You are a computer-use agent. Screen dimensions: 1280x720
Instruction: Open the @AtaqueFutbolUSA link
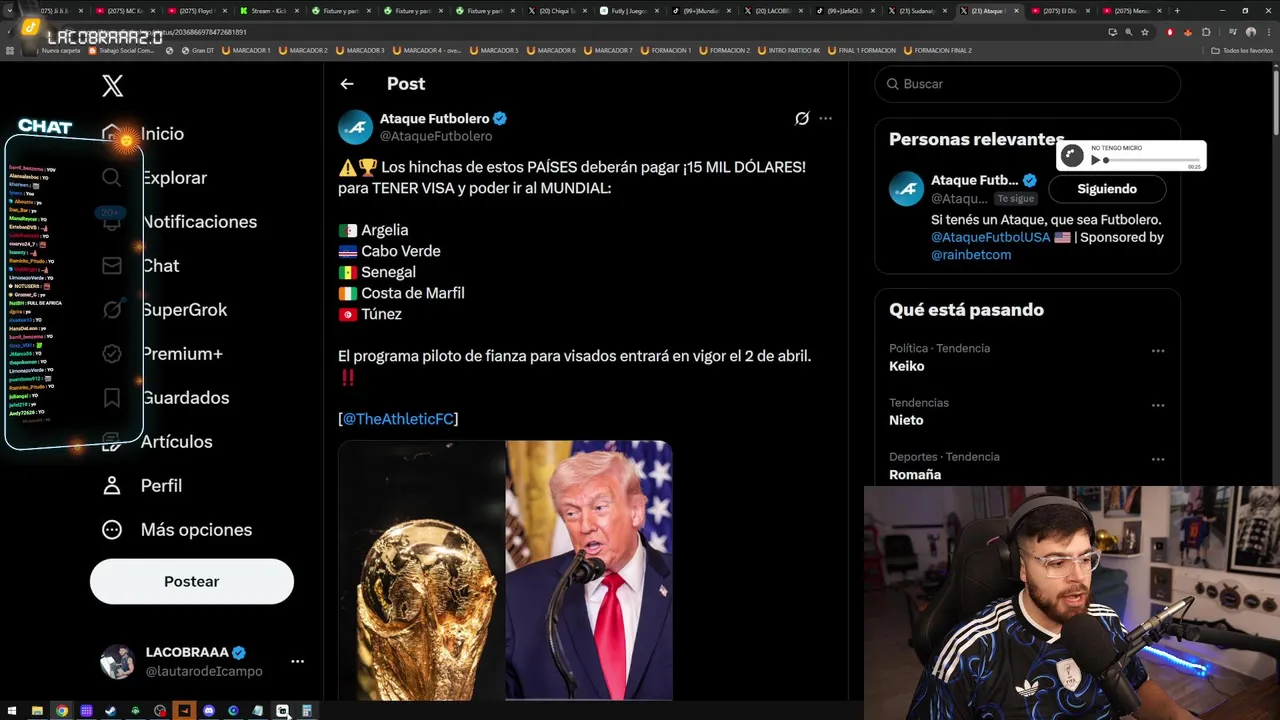click(989, 237)
